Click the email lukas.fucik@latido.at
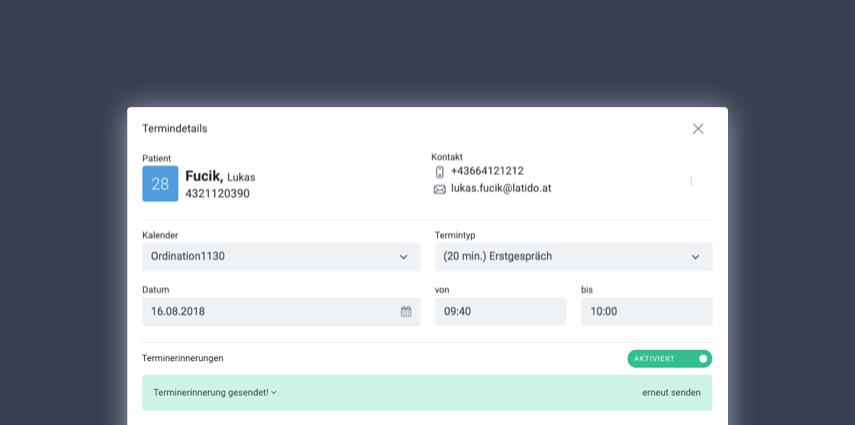This screenshot has width=855, height=425. (501, 188)
